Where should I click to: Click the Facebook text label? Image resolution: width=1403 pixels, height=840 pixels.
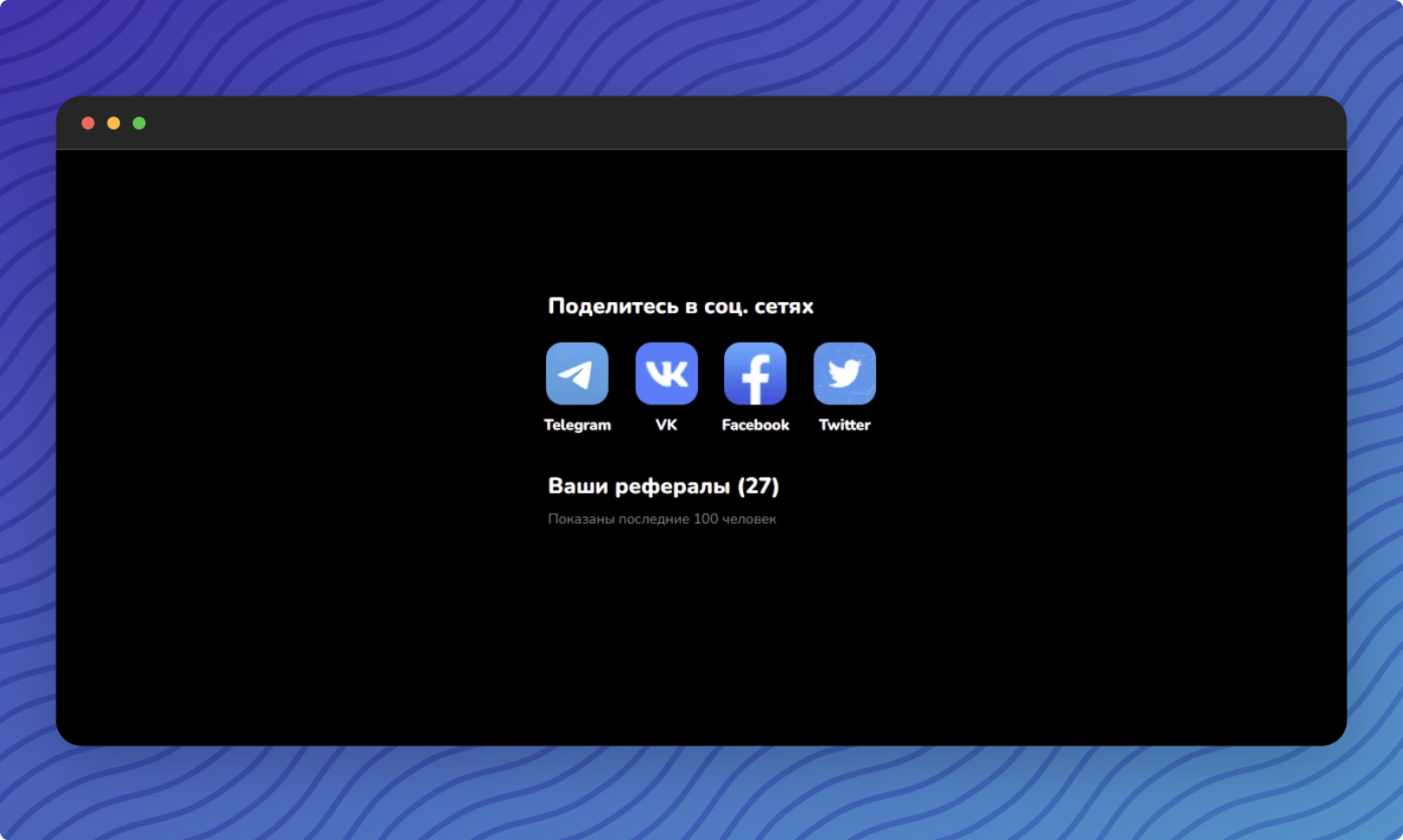tap(755, 425)
